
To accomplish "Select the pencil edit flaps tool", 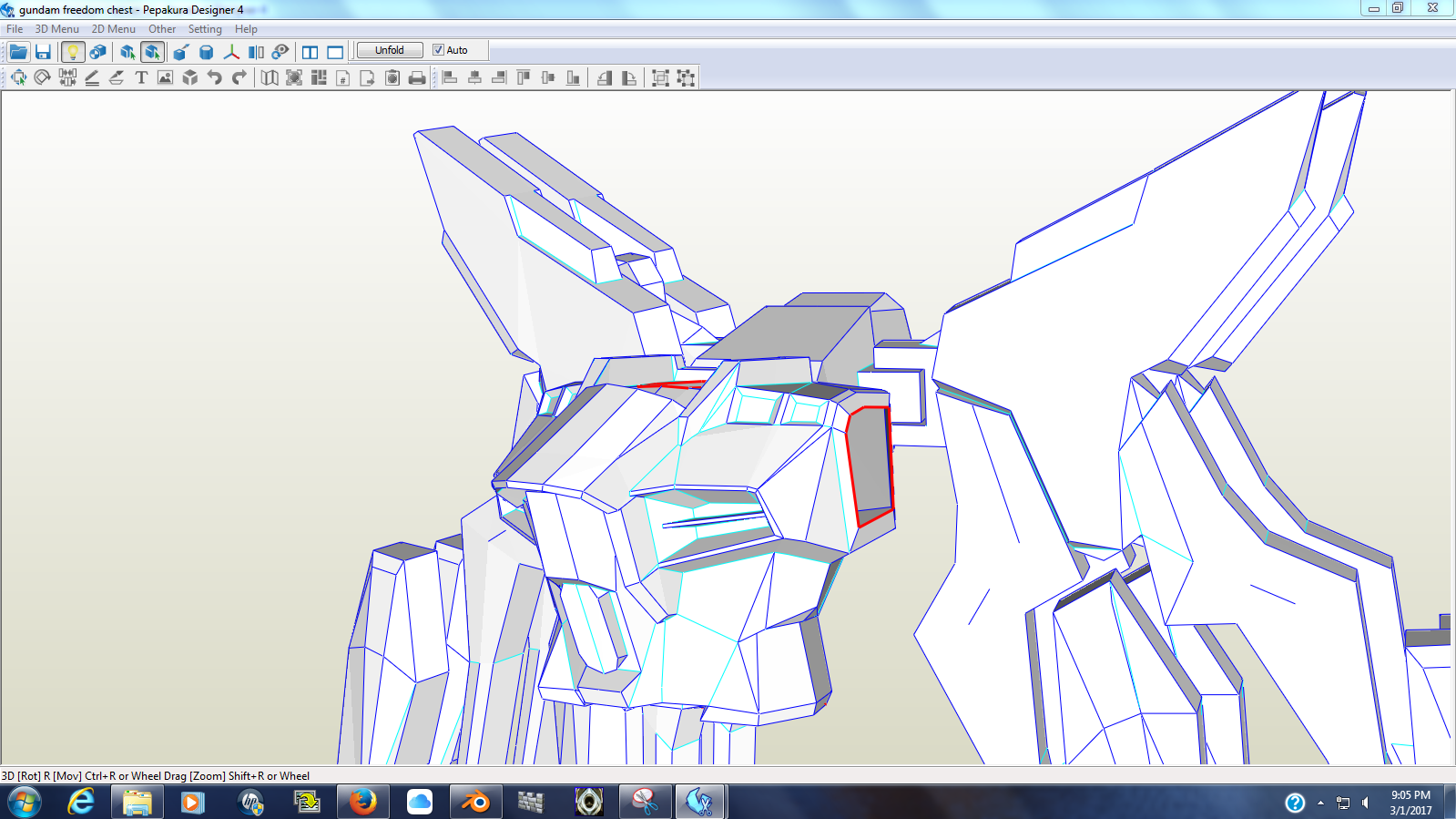I will pos(92,77).
